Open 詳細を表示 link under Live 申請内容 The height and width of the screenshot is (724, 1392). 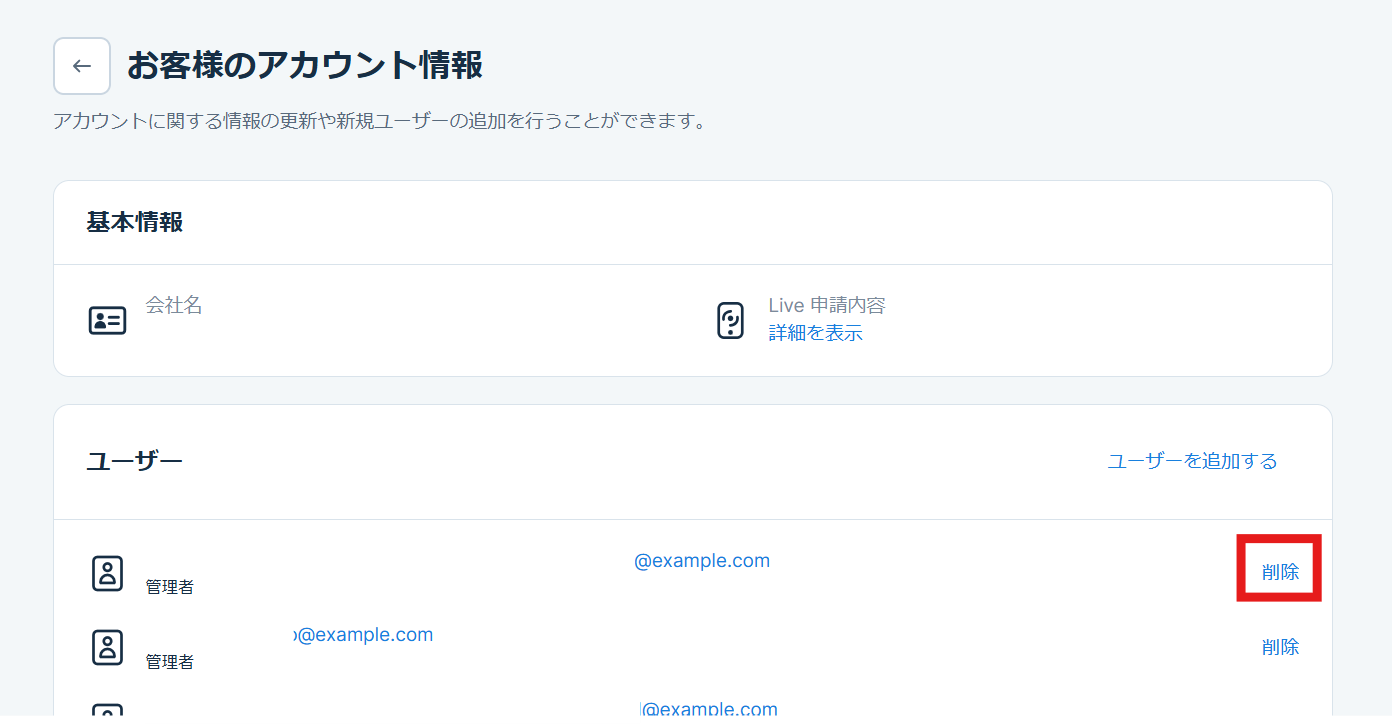tap(815, 333)
